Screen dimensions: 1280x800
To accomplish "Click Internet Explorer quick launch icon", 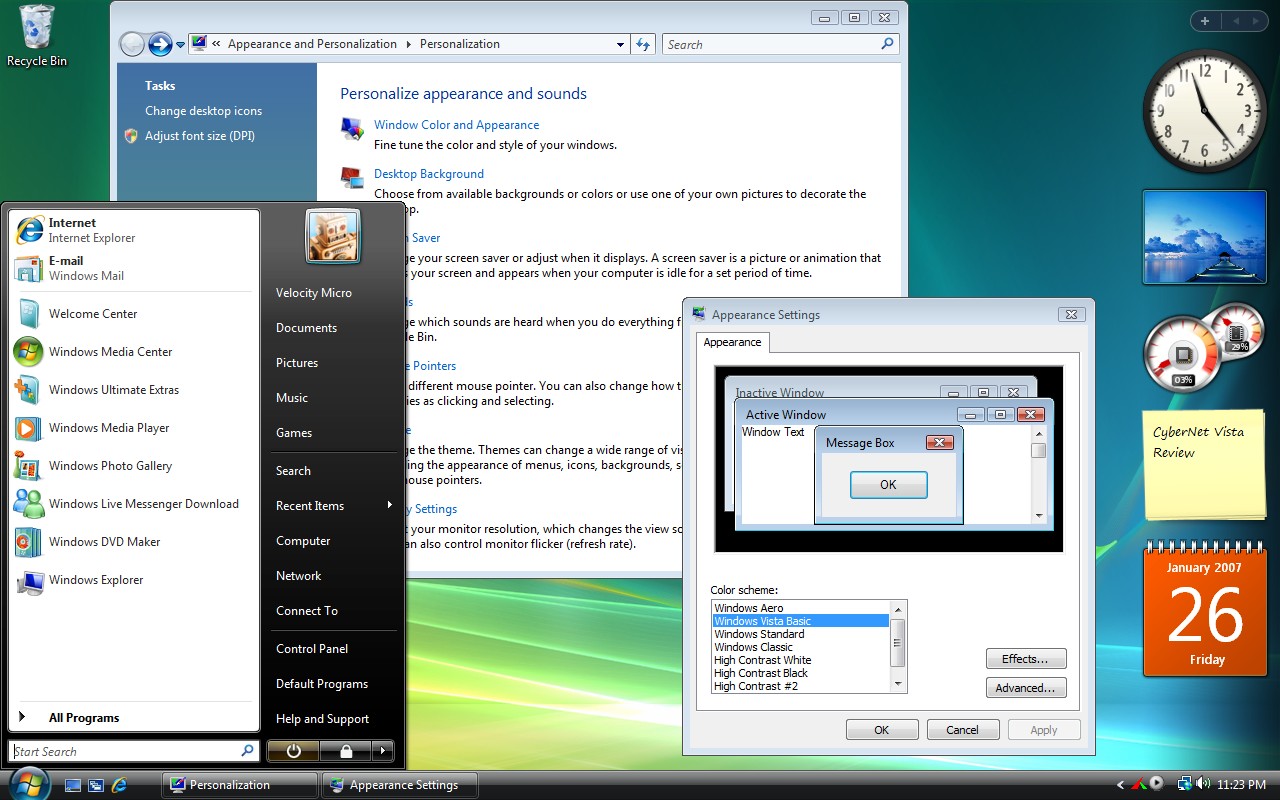I will click(119, 785).
